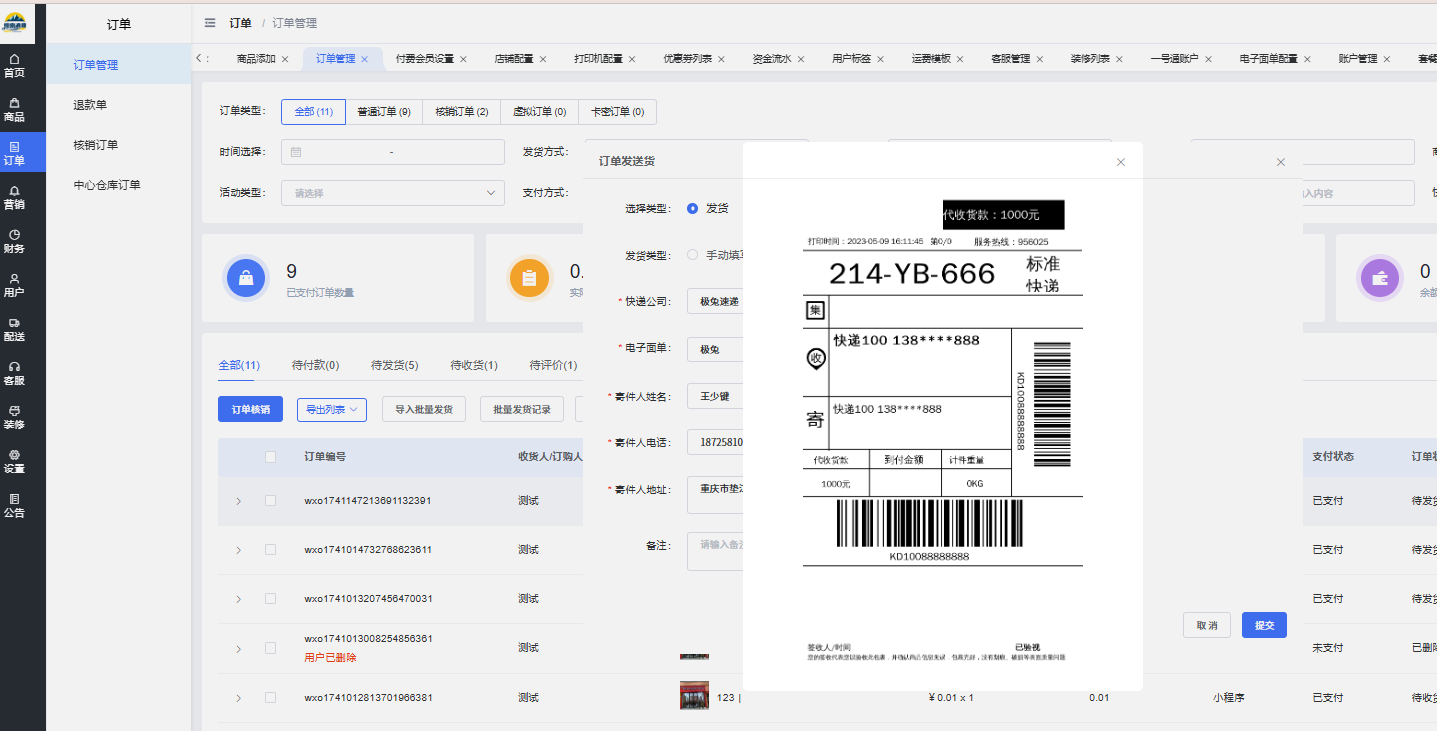Open the 导出列表 dropdown button
The width and height of the screenshot is (1437, 731).
click(x=332, y=409)
